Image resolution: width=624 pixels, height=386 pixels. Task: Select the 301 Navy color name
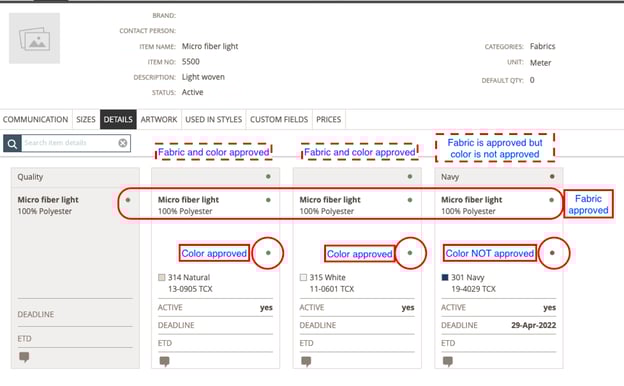pyautogui.click(x=468, y=277)
